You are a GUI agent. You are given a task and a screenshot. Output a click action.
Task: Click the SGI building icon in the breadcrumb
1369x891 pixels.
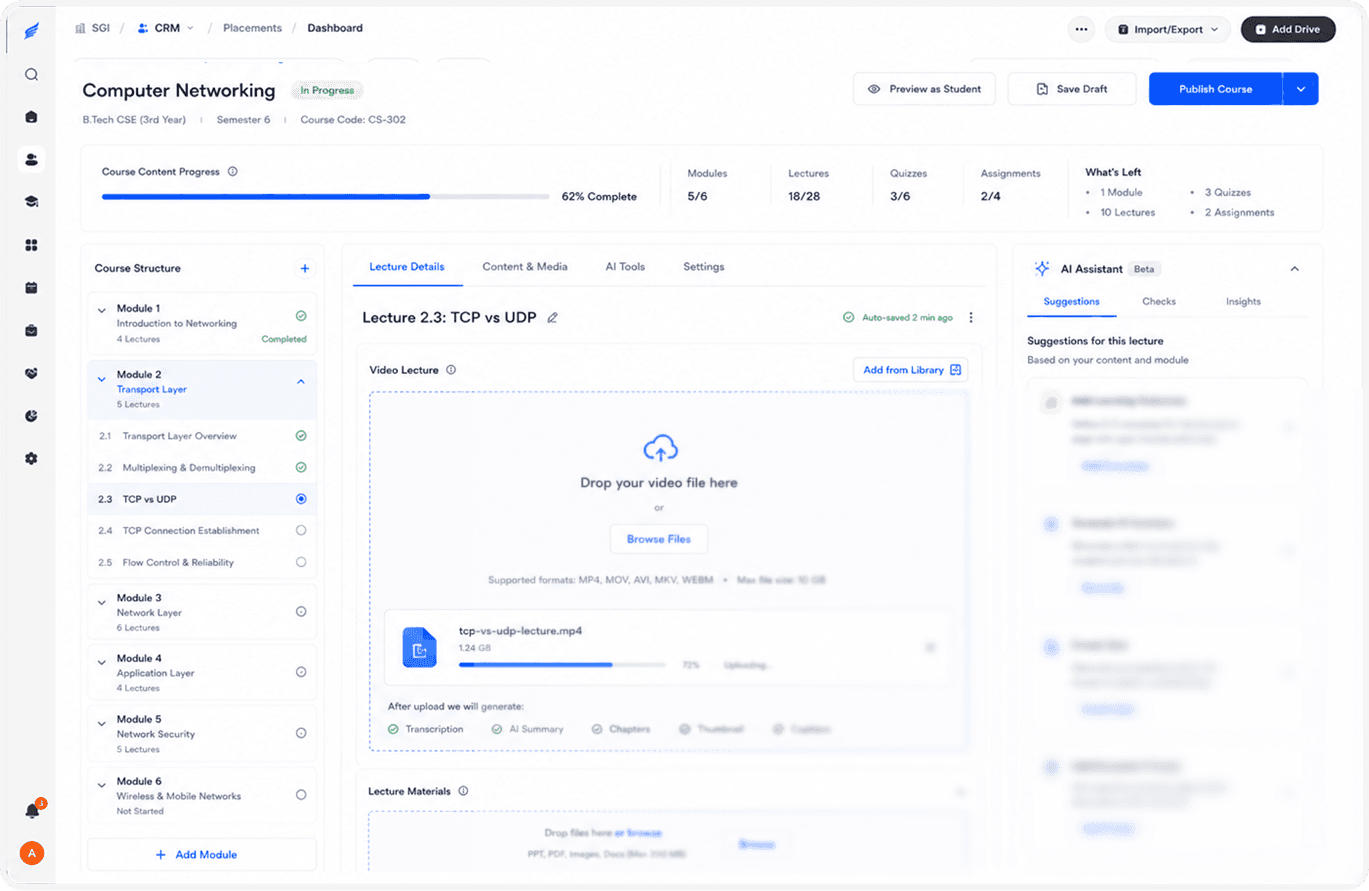pos(80,28)
